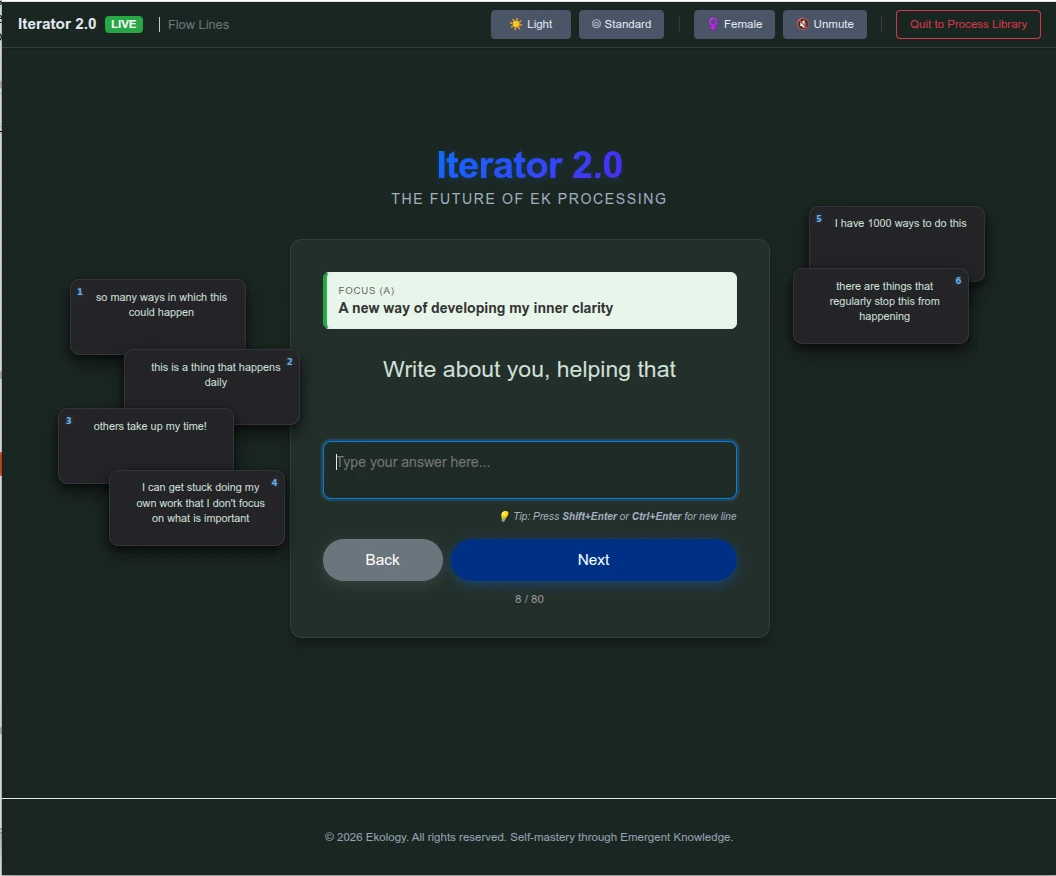
Task: Go back using the Back button
Action: tap(382, 559)
